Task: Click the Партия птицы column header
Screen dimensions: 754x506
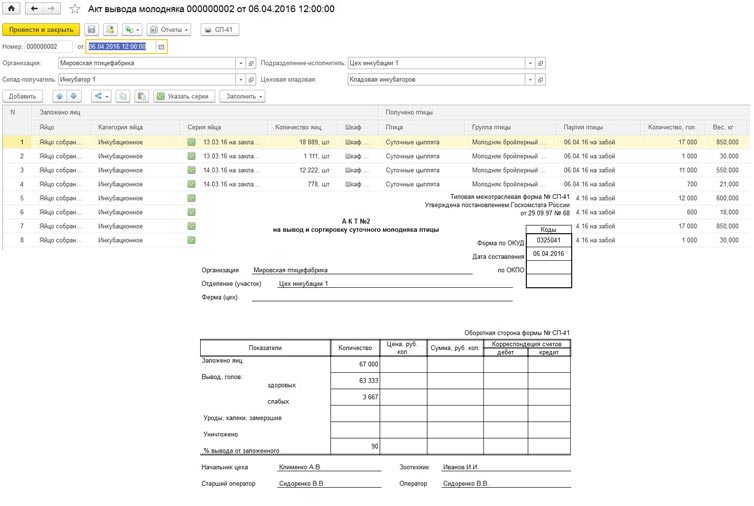Action: coord(600,127)
